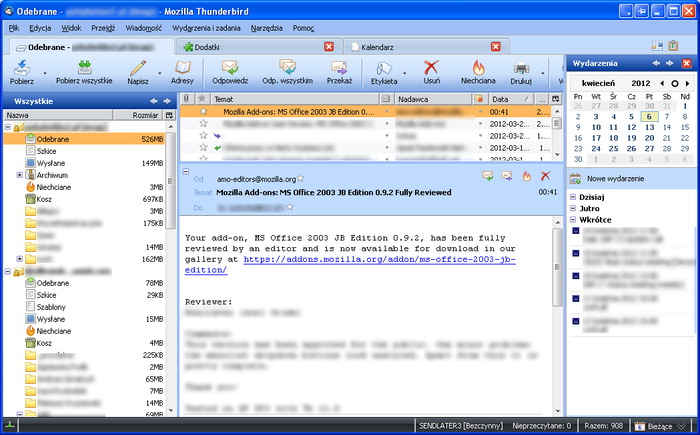Close the Dodatki tab

329,47
